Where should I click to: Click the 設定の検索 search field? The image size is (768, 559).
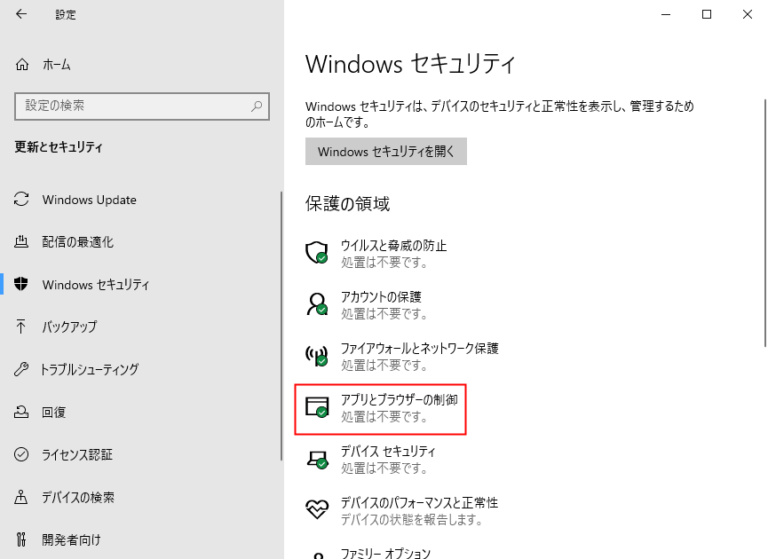(x=142, y=106)
